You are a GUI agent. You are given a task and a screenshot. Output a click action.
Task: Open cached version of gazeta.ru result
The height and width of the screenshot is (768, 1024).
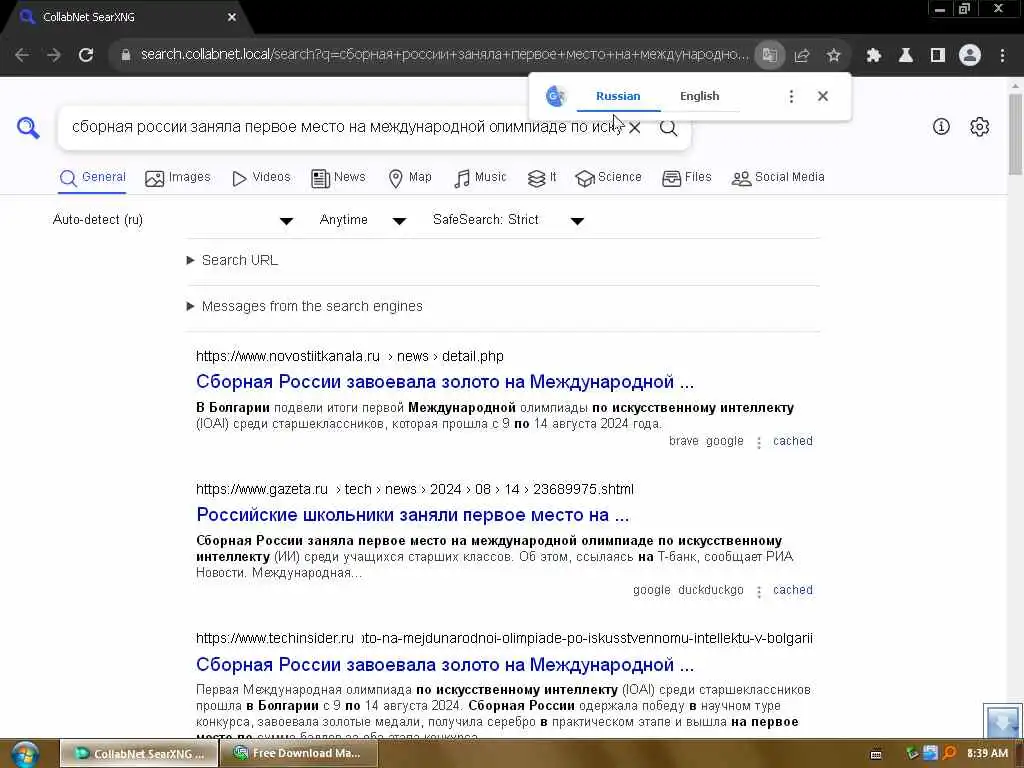click(793, 590)
